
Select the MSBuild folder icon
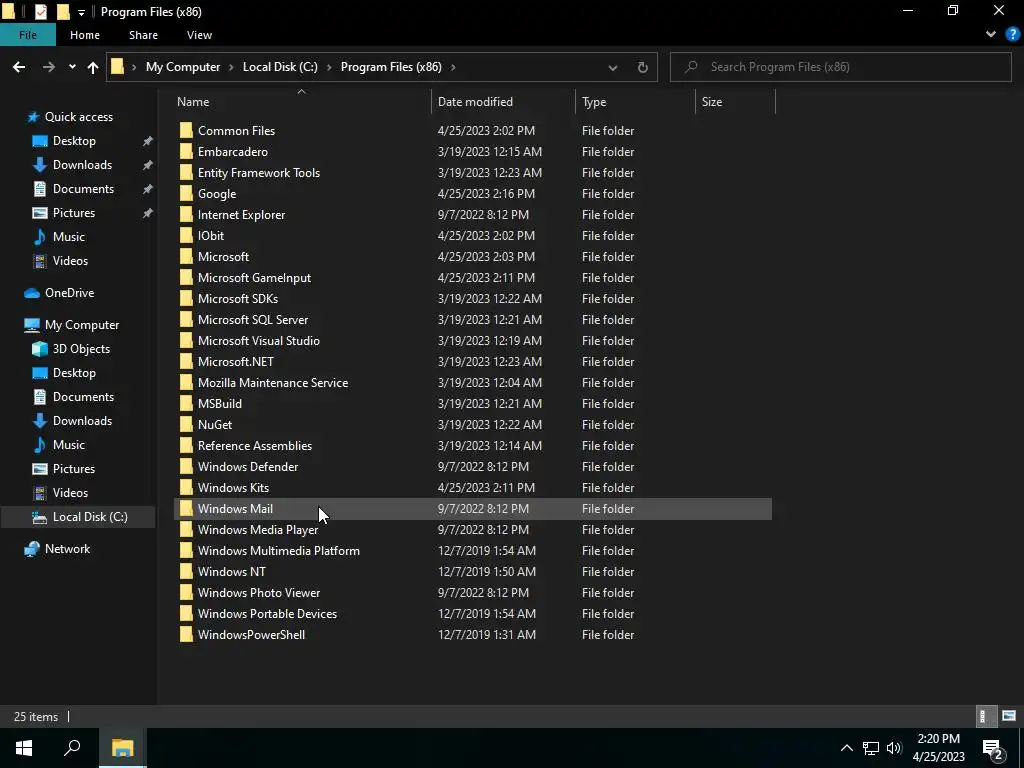[186, 404]
